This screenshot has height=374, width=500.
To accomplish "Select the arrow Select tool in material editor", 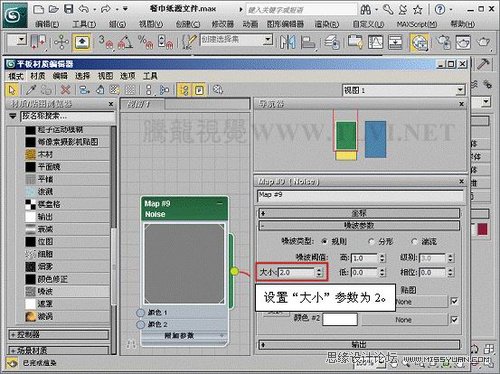I will point(12,90).
